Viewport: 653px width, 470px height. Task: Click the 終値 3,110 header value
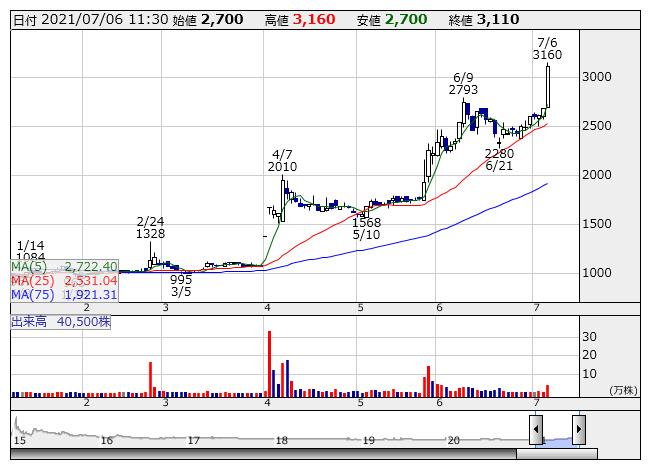[484, 20]
